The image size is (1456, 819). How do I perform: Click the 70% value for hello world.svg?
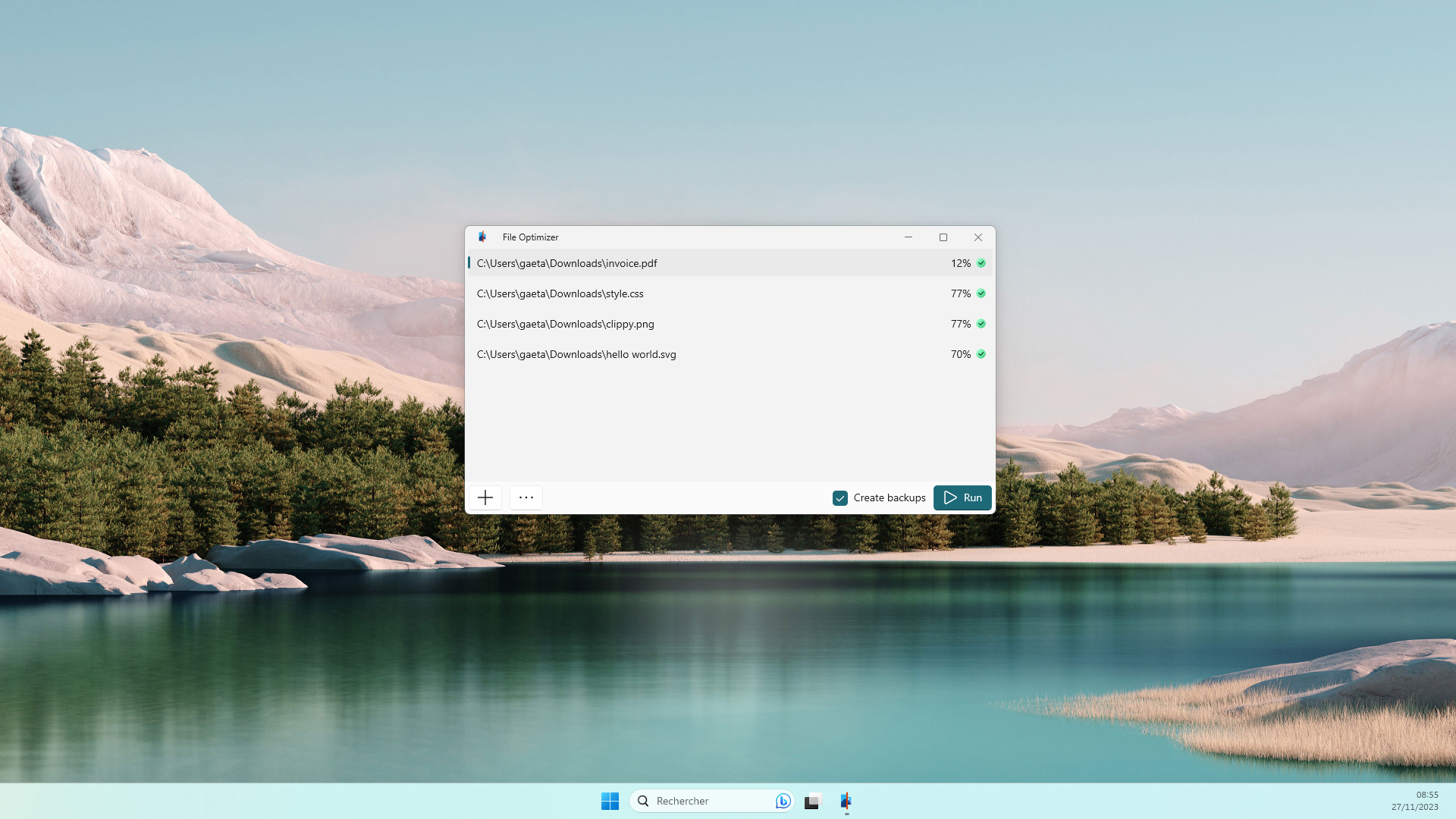tap(961, 354)
